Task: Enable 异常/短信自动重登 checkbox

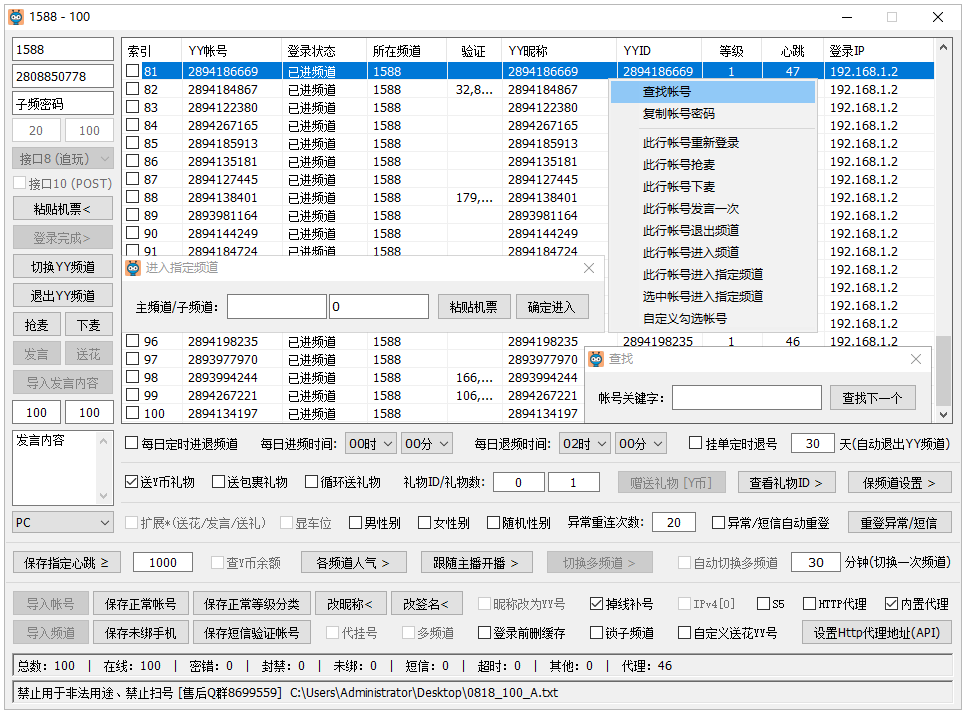Action: tap(718, 523)
